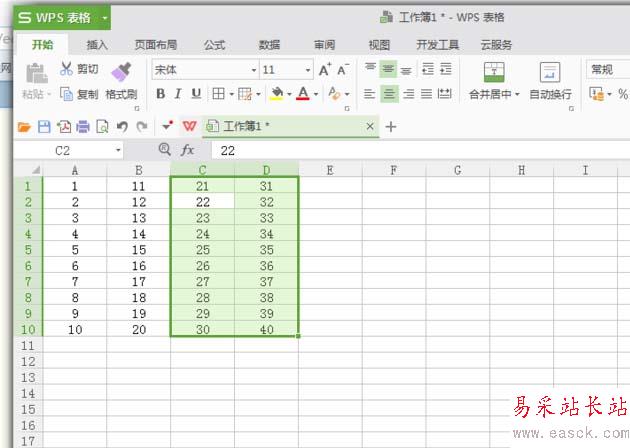The image size is (630, 448).
Task: Switch to the 审阅 tab
Action: [324, 45]
